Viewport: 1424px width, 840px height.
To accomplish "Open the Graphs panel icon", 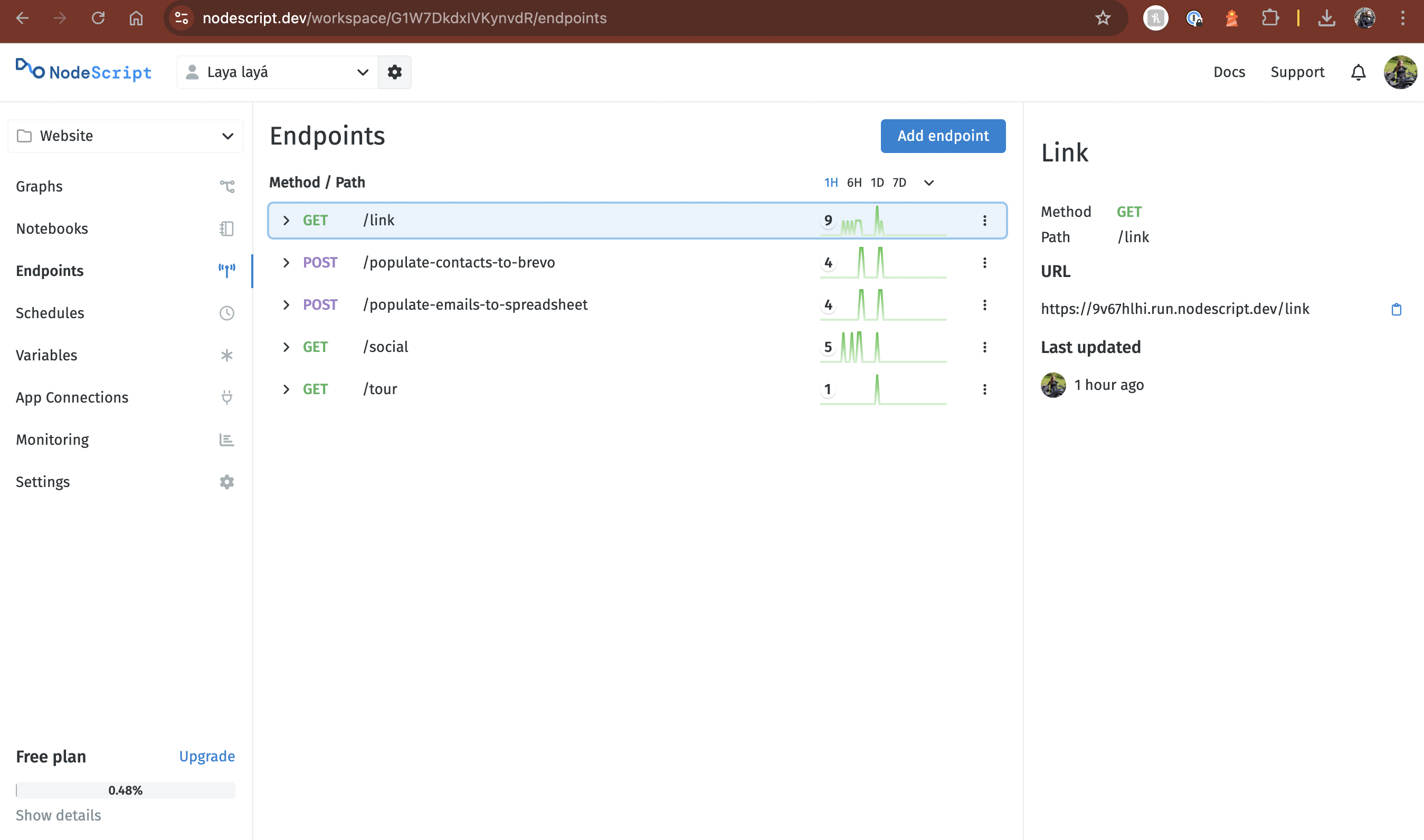I will (227, 186).
